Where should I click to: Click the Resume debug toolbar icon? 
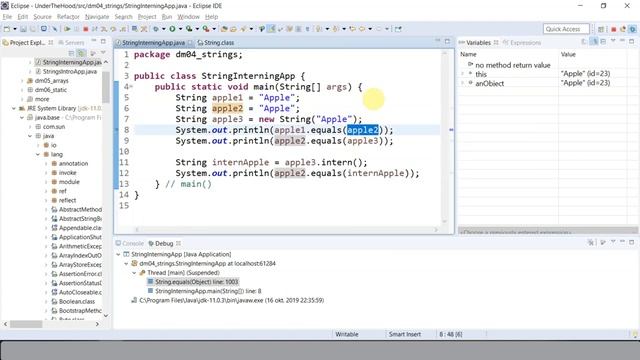pyautogui.click(x=67, y=29)
